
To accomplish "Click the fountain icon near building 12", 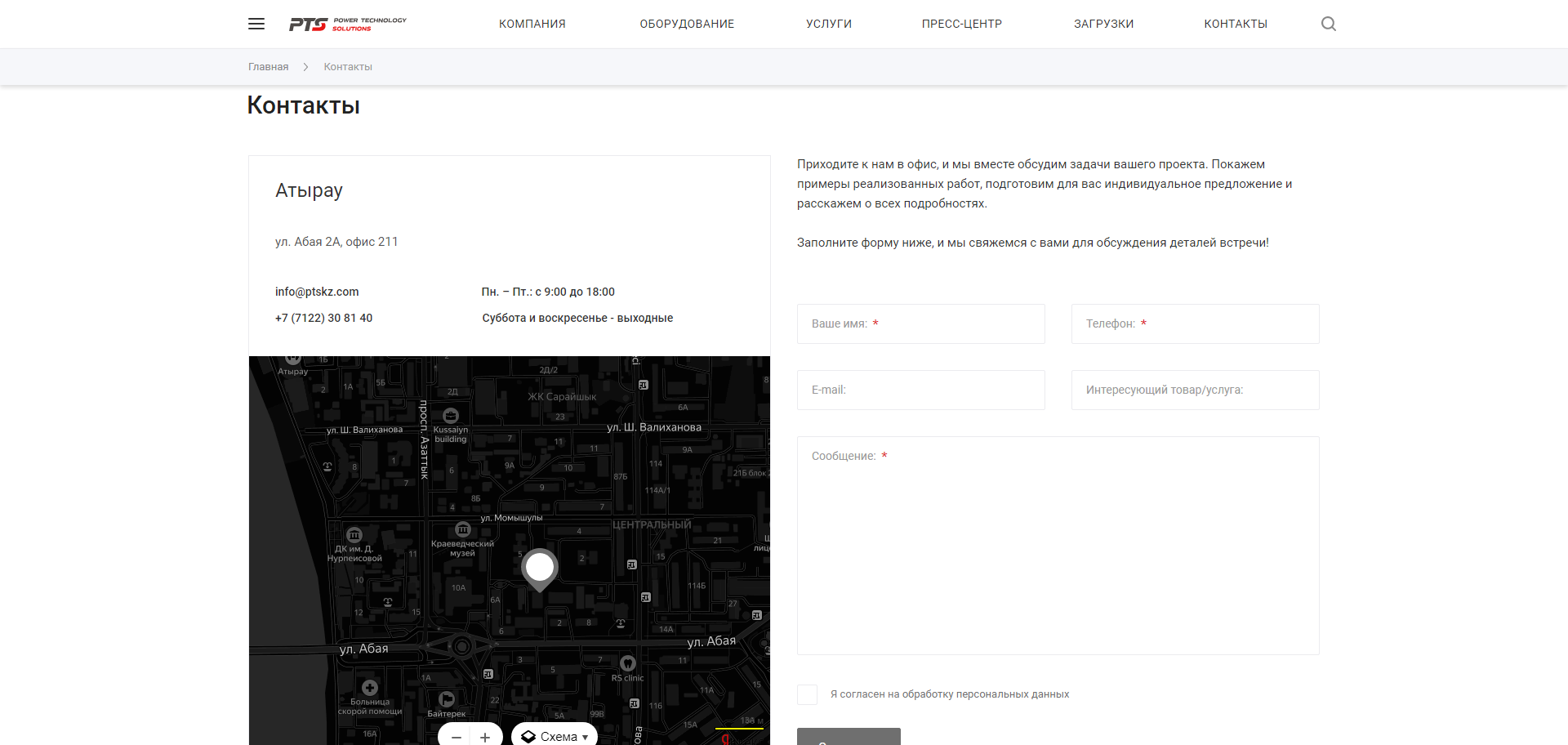I will point(388,602).
